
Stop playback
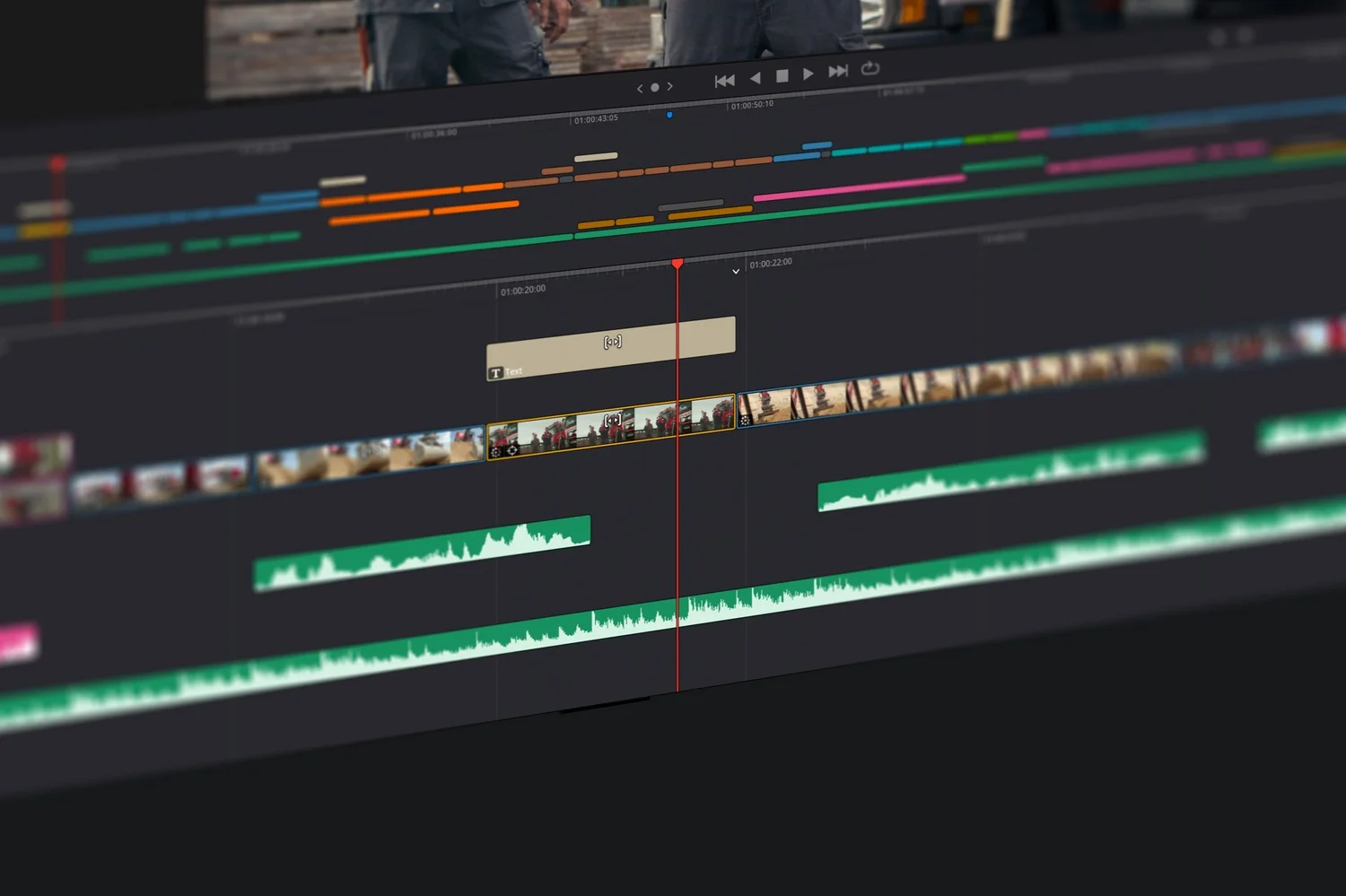click(782, 76)
